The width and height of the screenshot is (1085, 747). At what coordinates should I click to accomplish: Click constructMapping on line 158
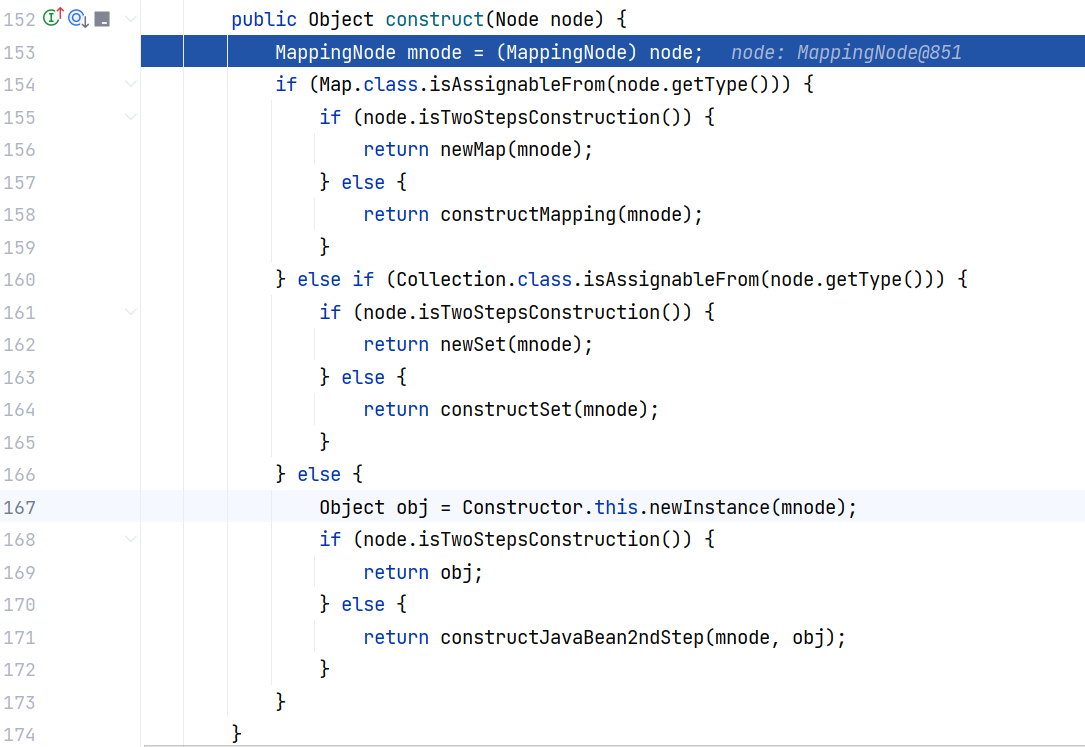[528, 214]
